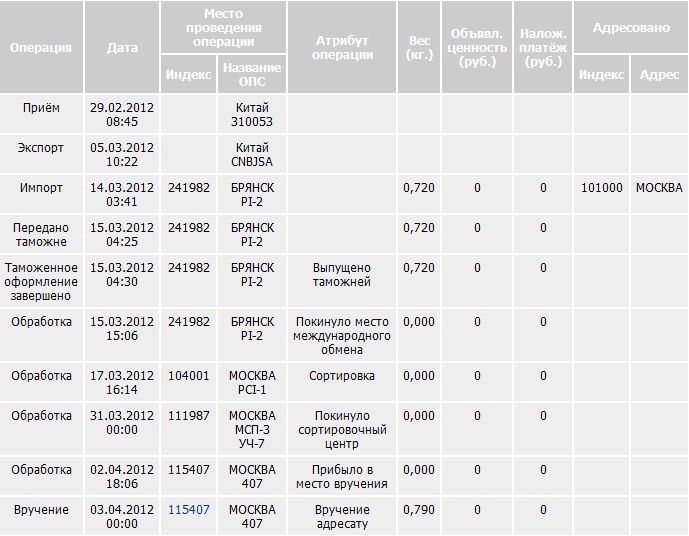Click 'Покинуло сортировочный центр' attribute
Viewport: 689px width, 536px height.
click(x=342, y=430)
